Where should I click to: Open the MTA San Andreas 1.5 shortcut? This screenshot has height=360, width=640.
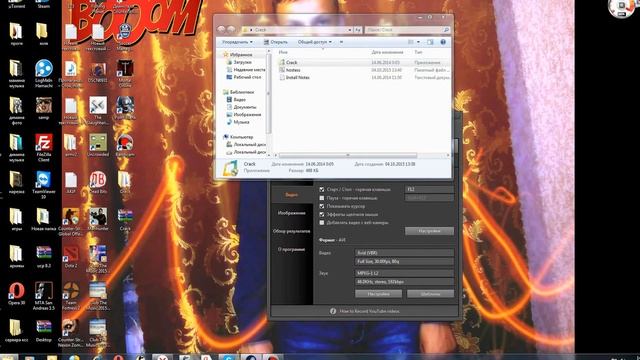(x=44, y=296)
